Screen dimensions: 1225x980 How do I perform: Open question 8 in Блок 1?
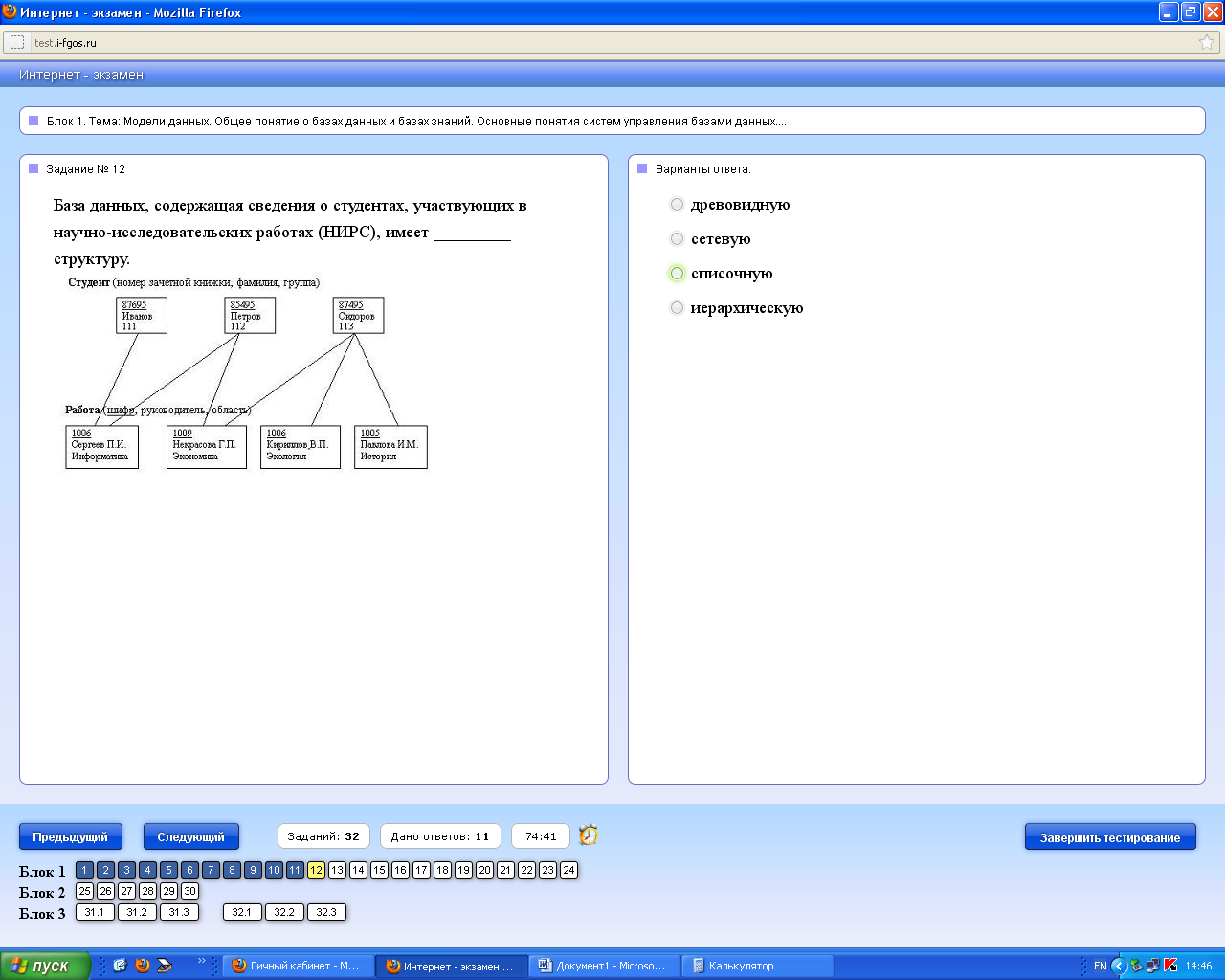pos(232,870)
